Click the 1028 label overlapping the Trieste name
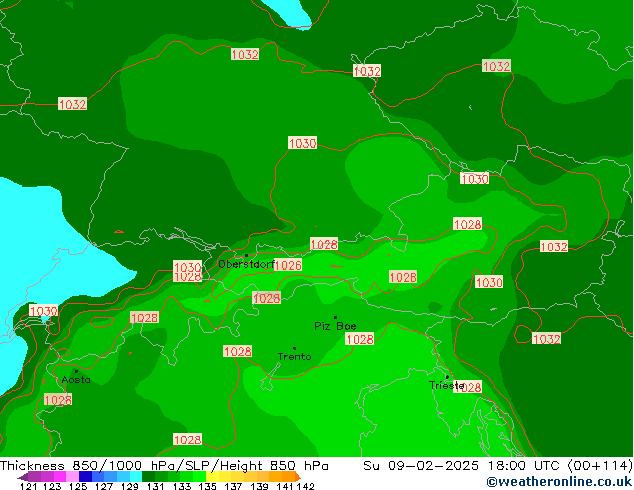The width and height of the screenshot is (634, 490). click(x=469, y=387)
